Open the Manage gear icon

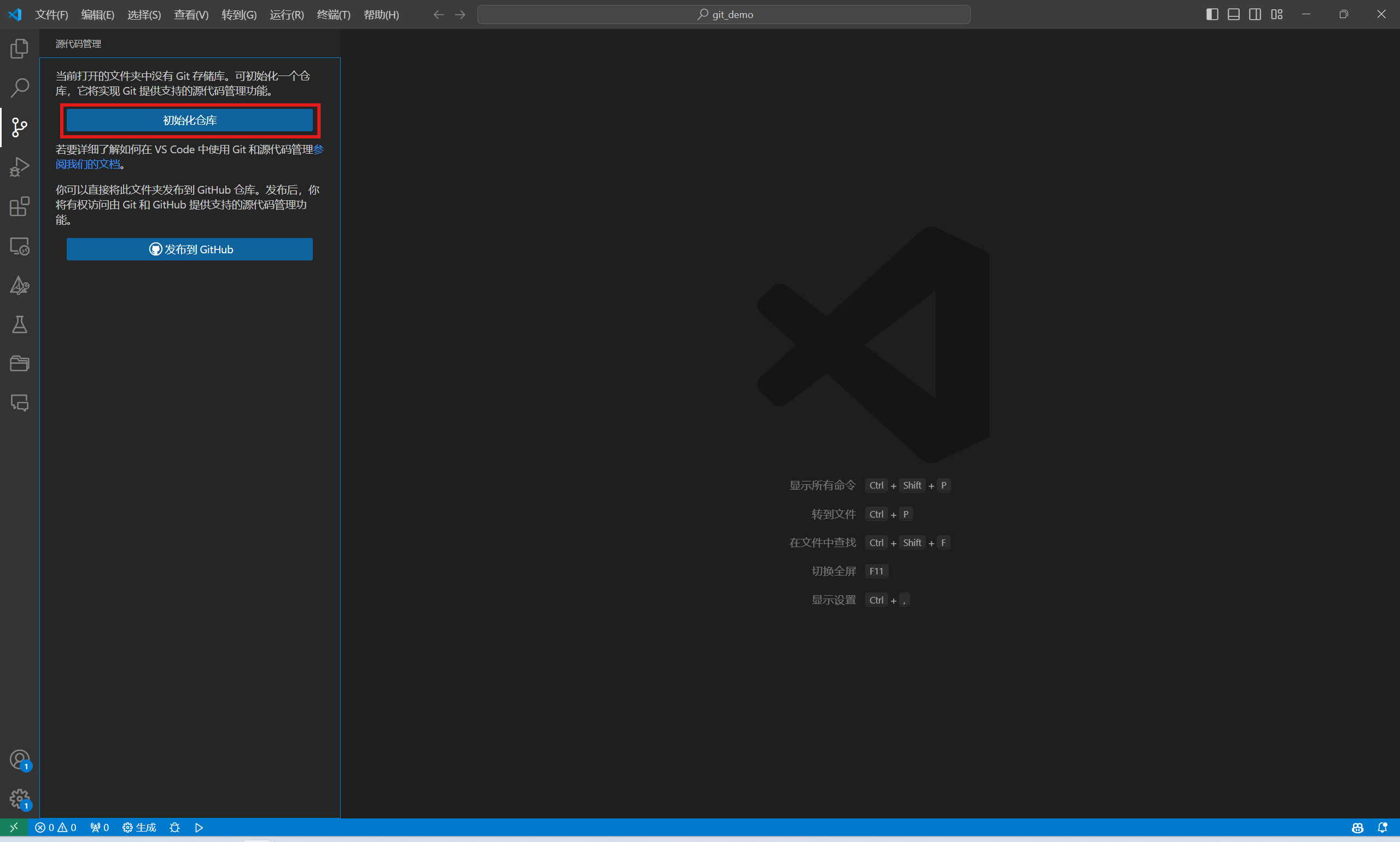tap(19, 798)
